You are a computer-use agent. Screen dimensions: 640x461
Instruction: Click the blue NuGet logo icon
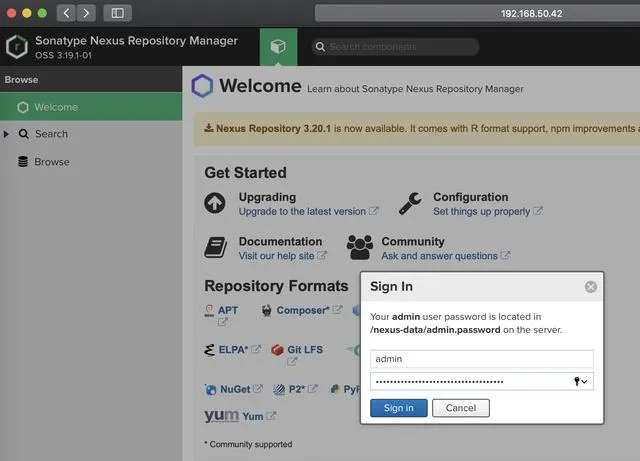211,390
